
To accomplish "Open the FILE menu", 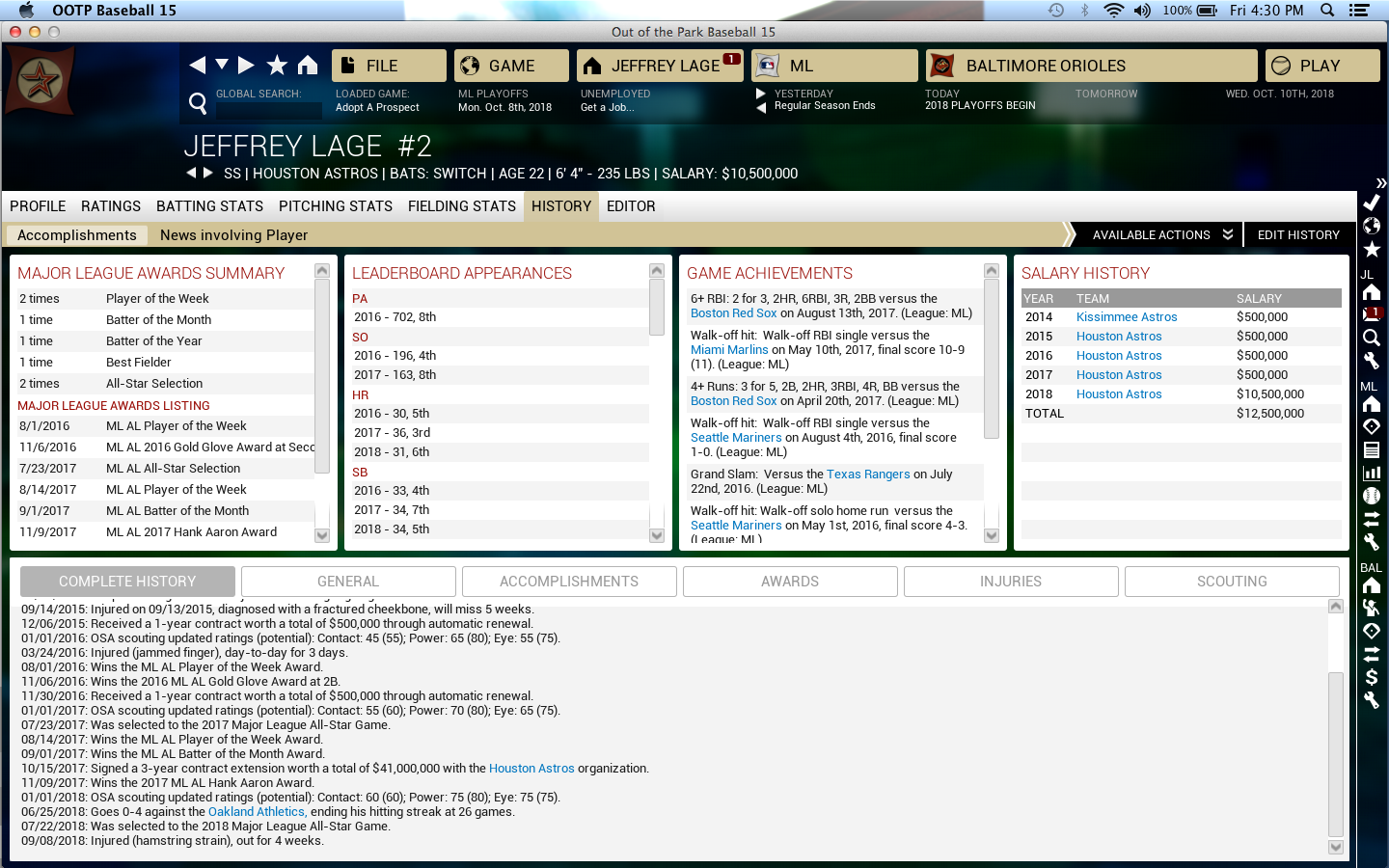I will pyautogui.click(x=389, y=66).
